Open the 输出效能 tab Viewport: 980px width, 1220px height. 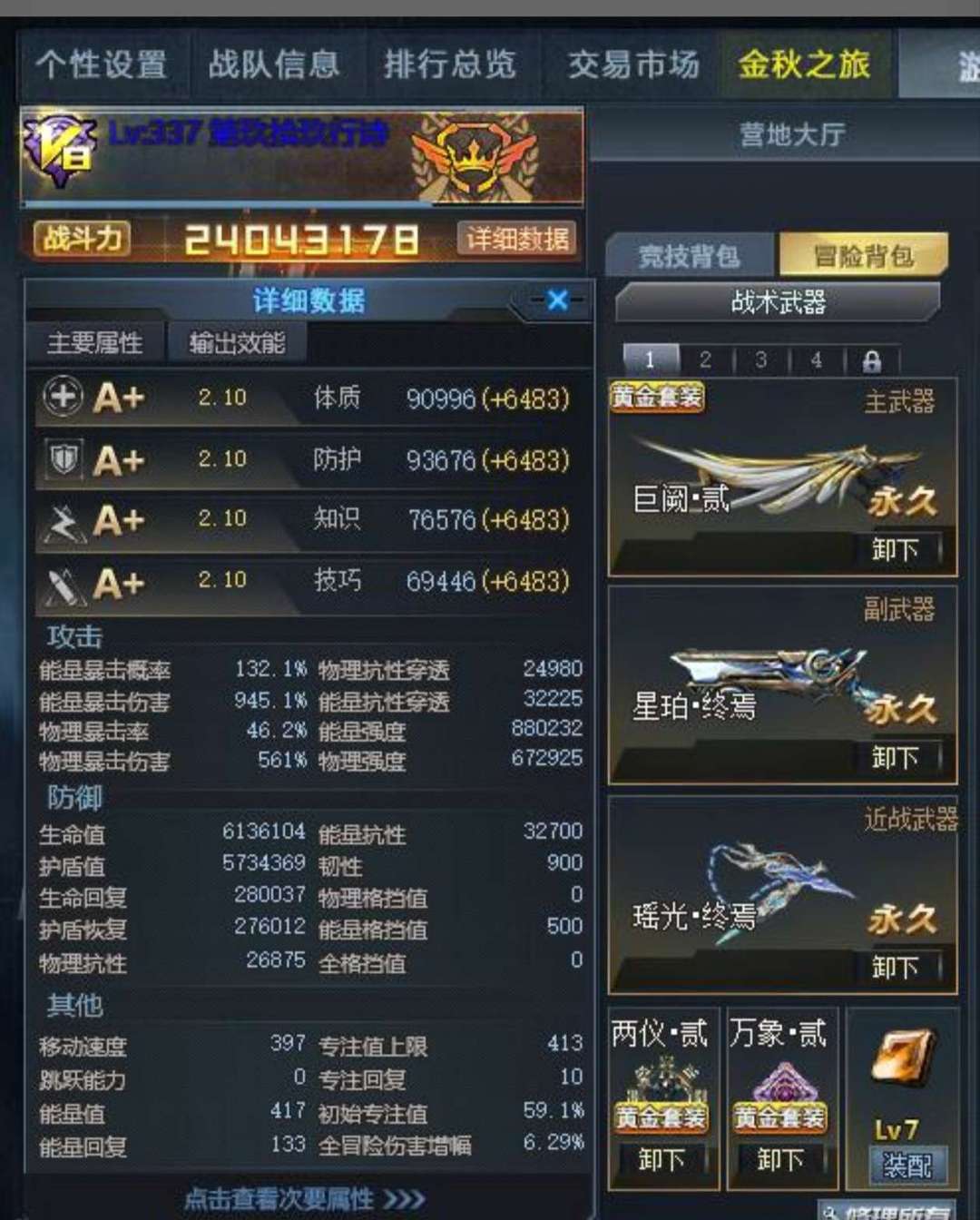point(237,343)
